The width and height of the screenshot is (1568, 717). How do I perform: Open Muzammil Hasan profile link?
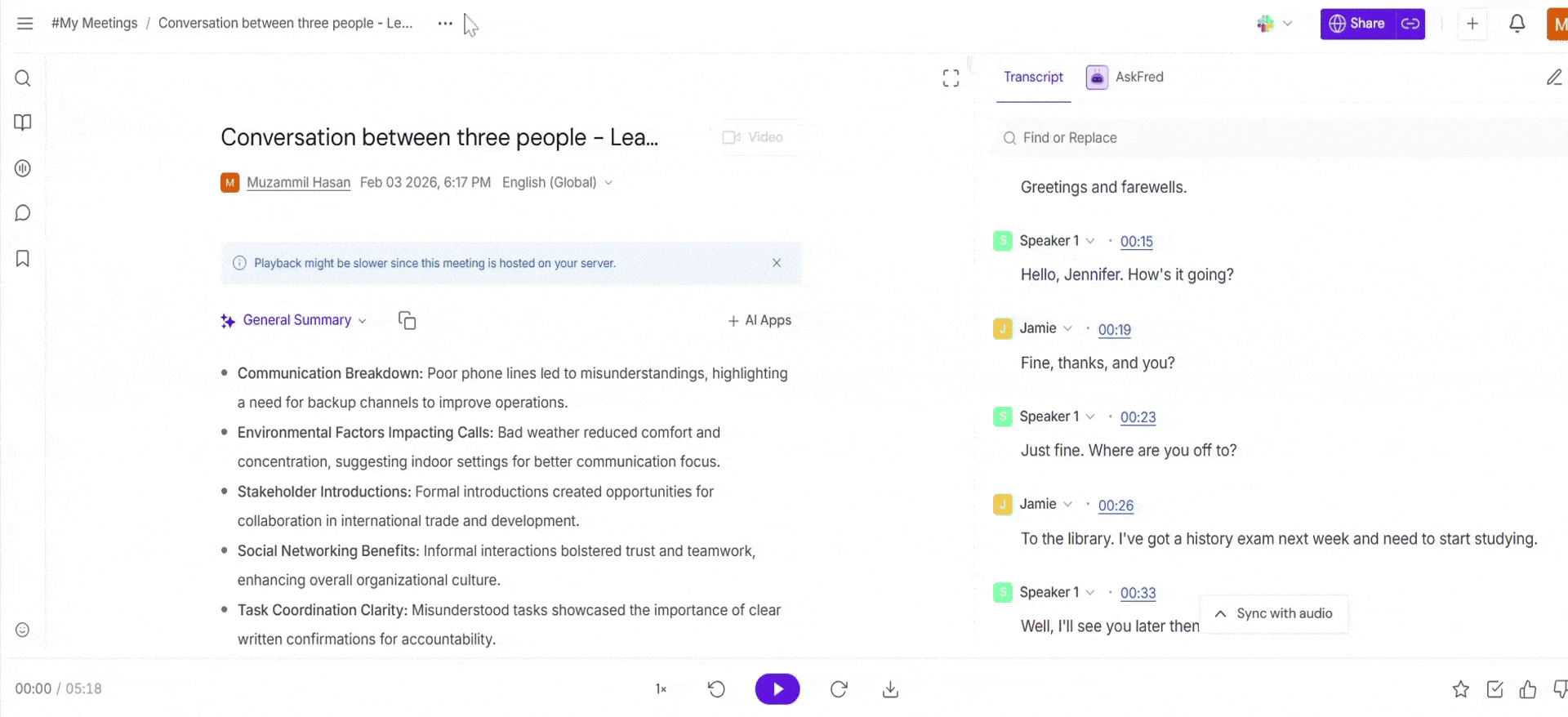click(x=298, y=183)
